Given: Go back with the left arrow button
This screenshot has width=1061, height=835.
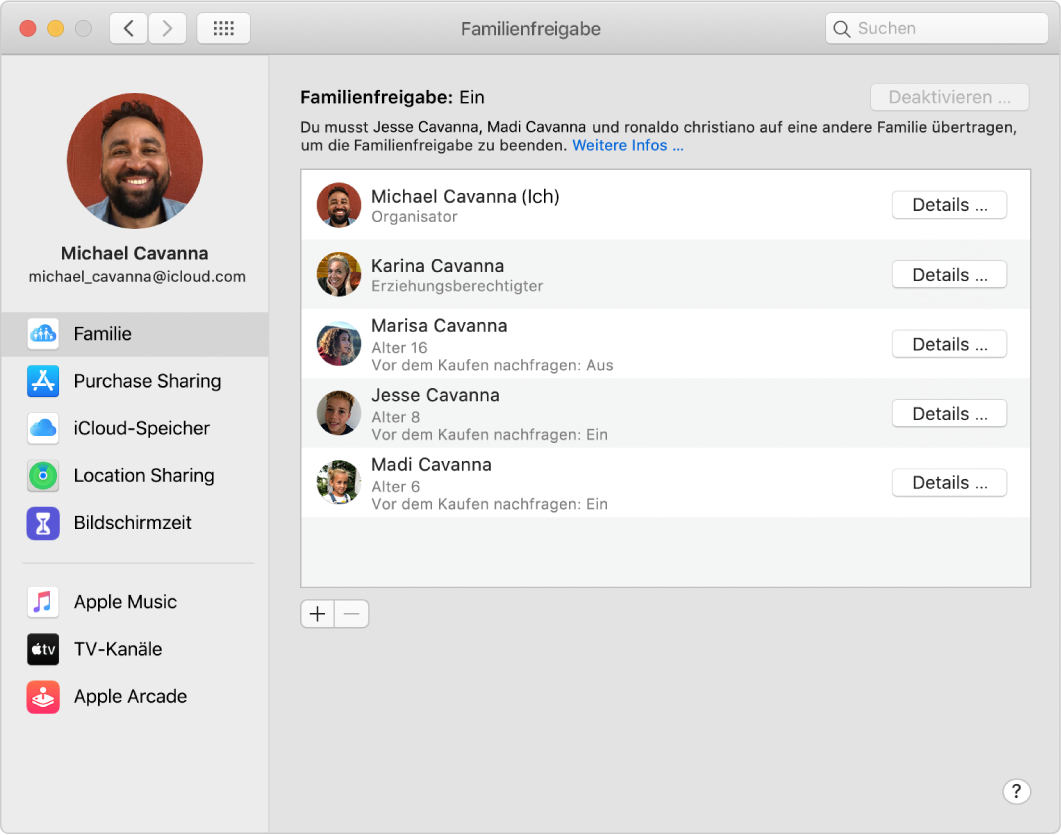Looking at the screenshot, I should [129, 28].
